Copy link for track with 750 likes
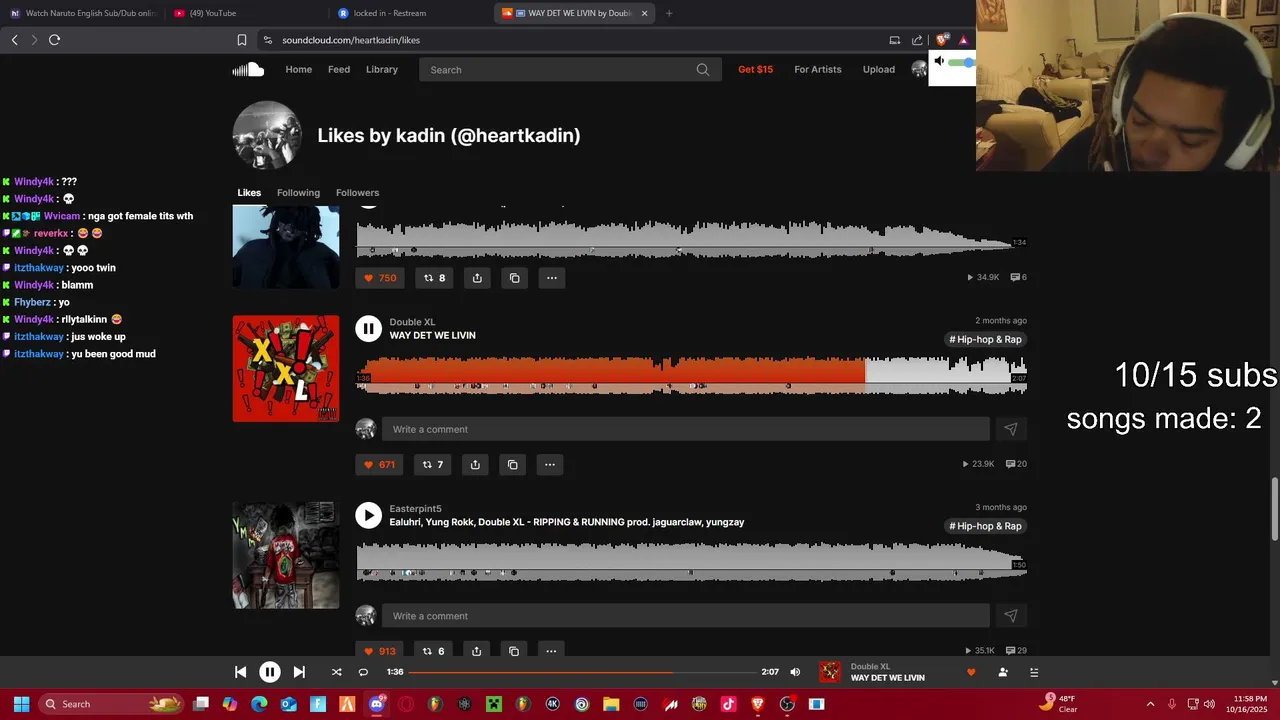Screen dimensions: 1280x720 click(x=514, y=278)
